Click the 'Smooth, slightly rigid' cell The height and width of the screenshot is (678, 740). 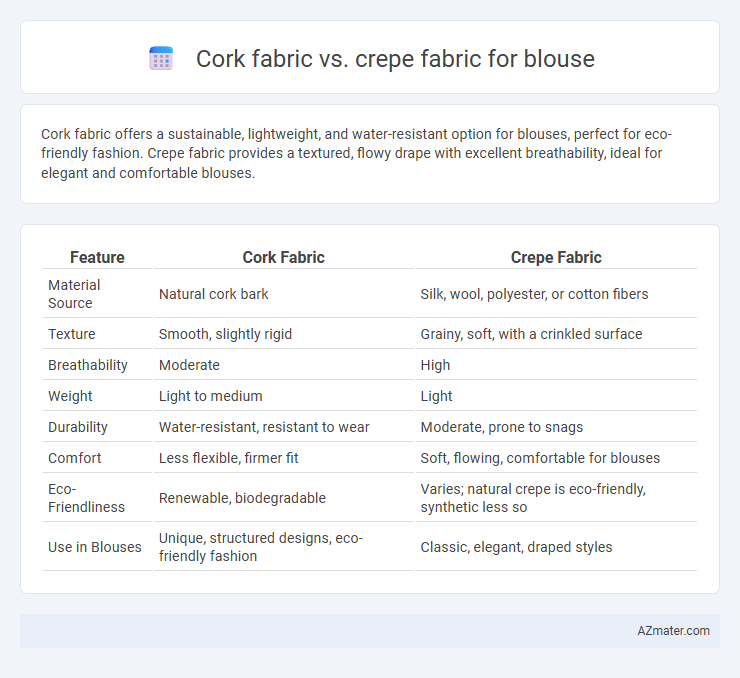pyautogui.click(x=225, y=334)
